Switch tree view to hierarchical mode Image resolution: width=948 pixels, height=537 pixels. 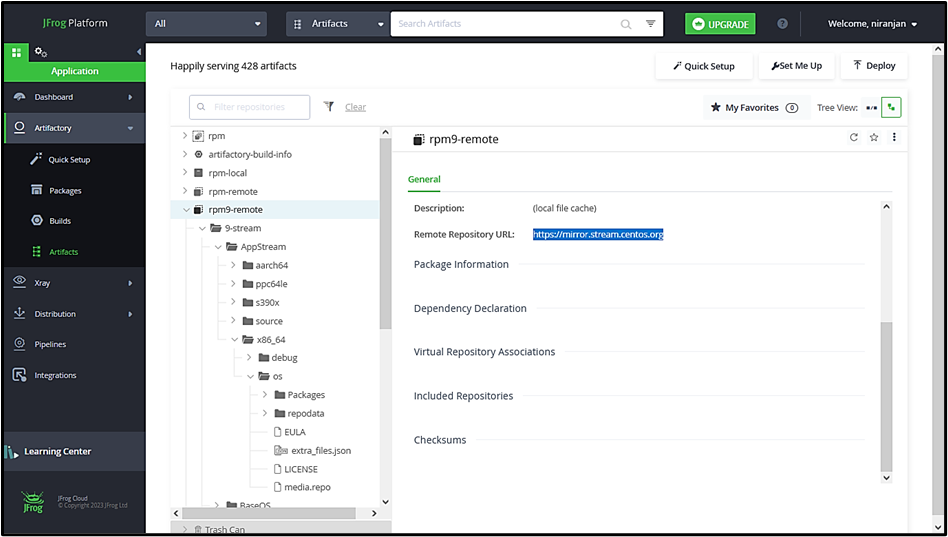(x=891, y=108)
